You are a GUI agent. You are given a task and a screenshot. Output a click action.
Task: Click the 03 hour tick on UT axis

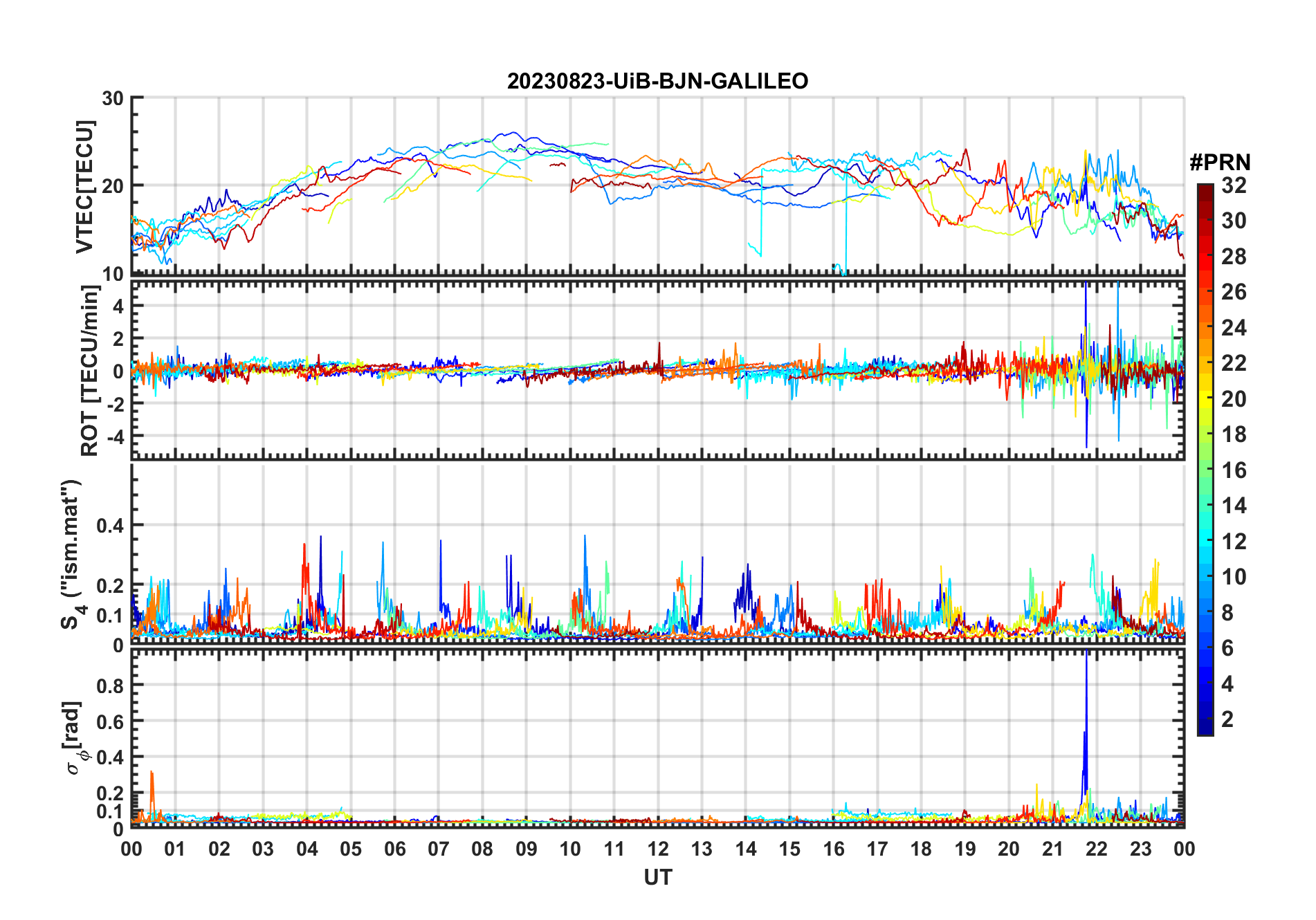263,849
